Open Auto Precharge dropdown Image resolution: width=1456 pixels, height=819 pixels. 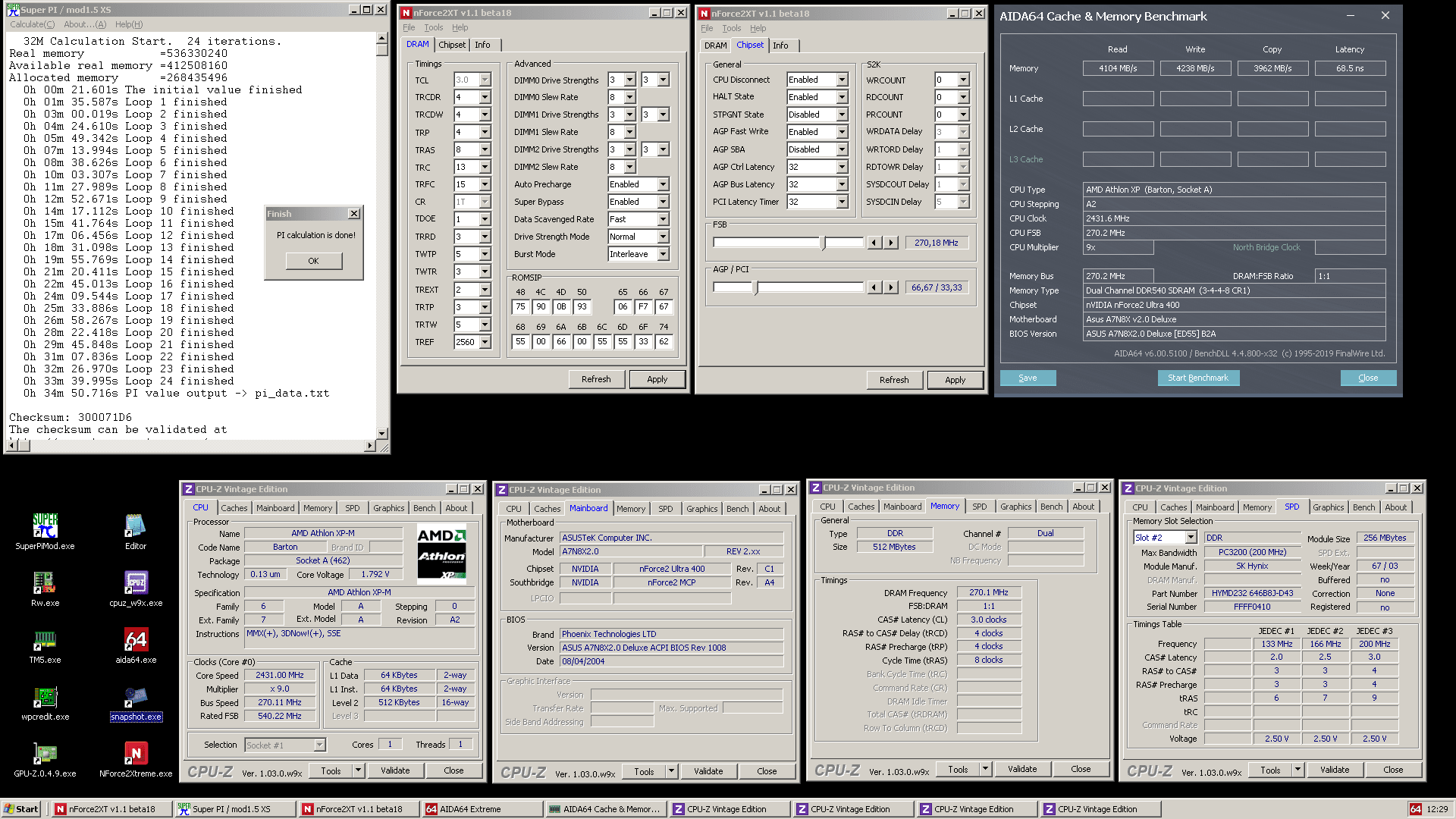click(x=663, y=184)
